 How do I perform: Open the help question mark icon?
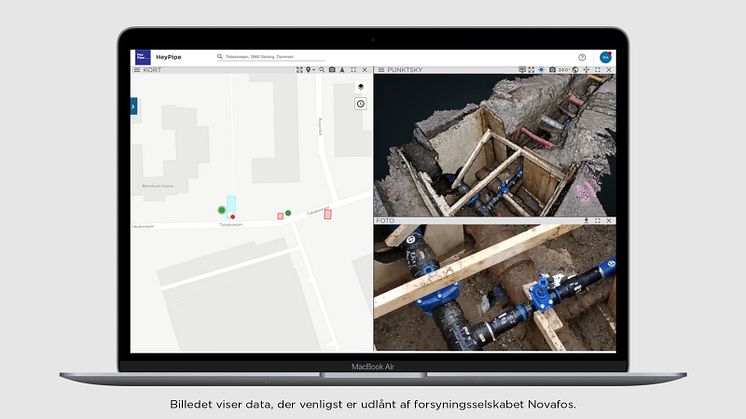[582, 58]
